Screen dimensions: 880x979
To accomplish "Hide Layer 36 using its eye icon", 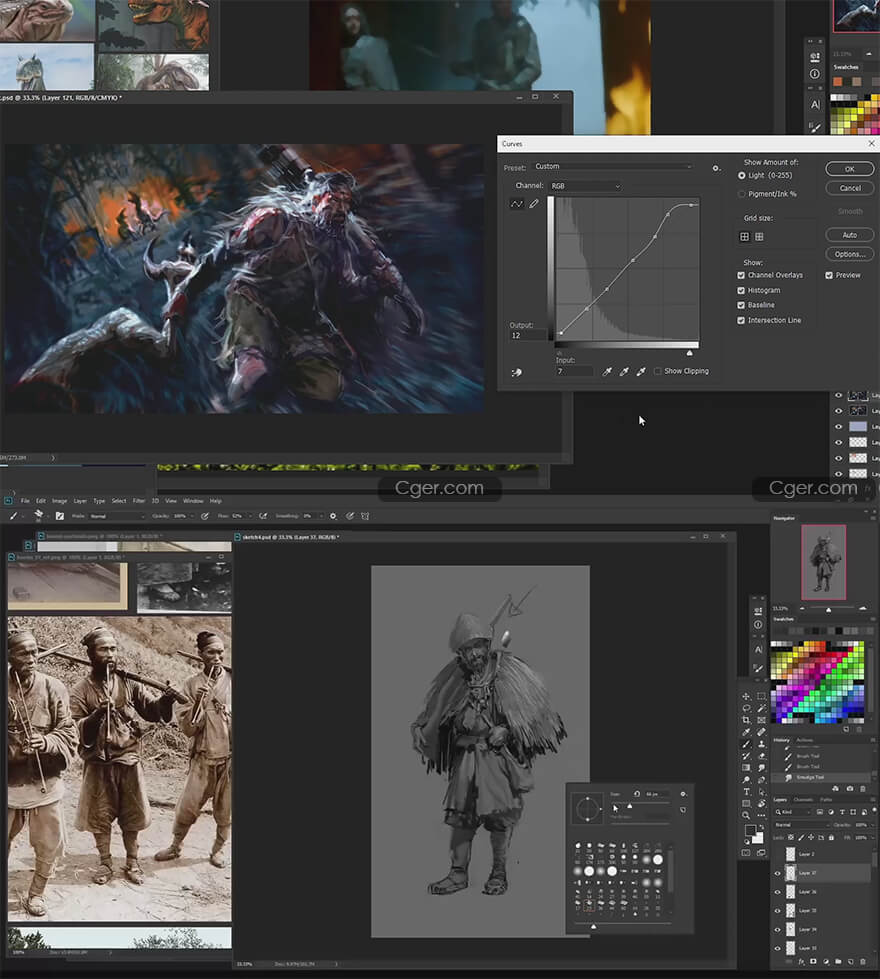I will (778, 892).
